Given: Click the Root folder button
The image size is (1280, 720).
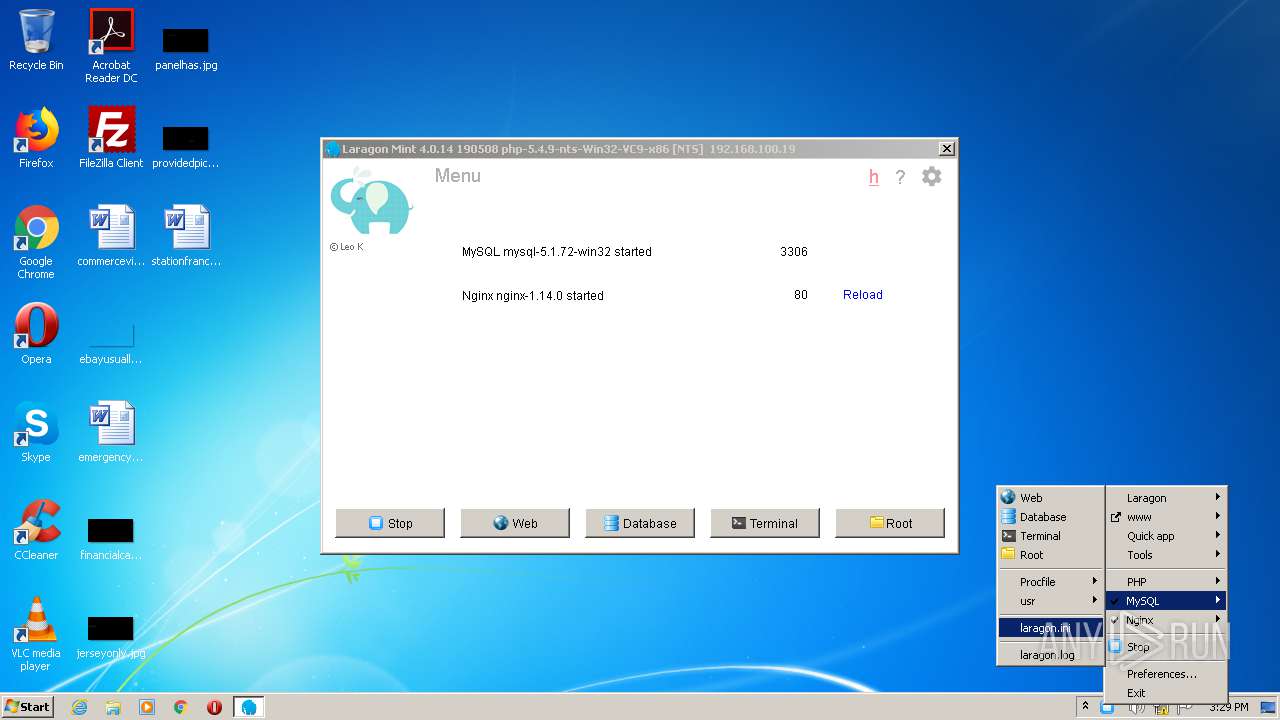Looking at the screenshot, I should (890, 523).
